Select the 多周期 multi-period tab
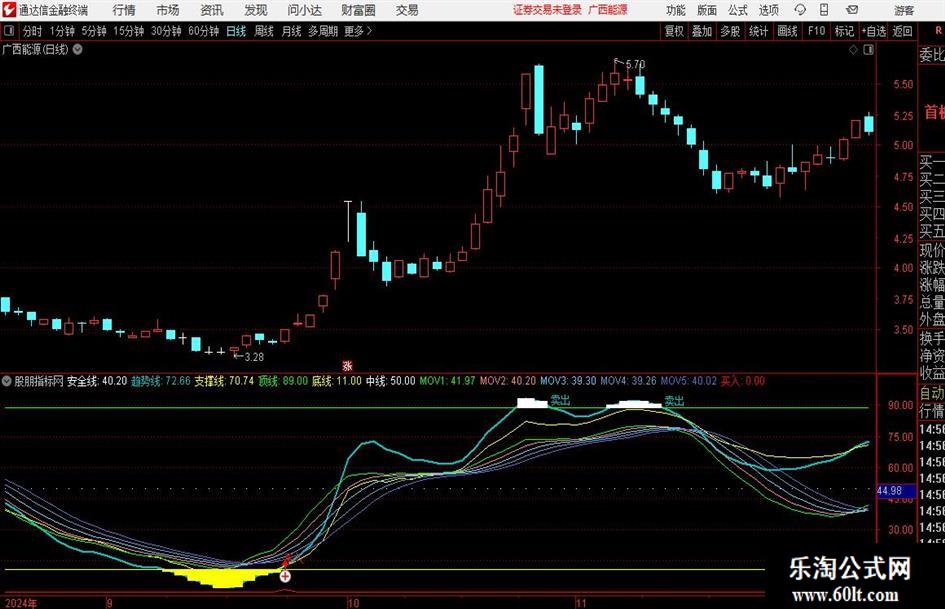The image size is (945, 609). [x=323, y=31]
